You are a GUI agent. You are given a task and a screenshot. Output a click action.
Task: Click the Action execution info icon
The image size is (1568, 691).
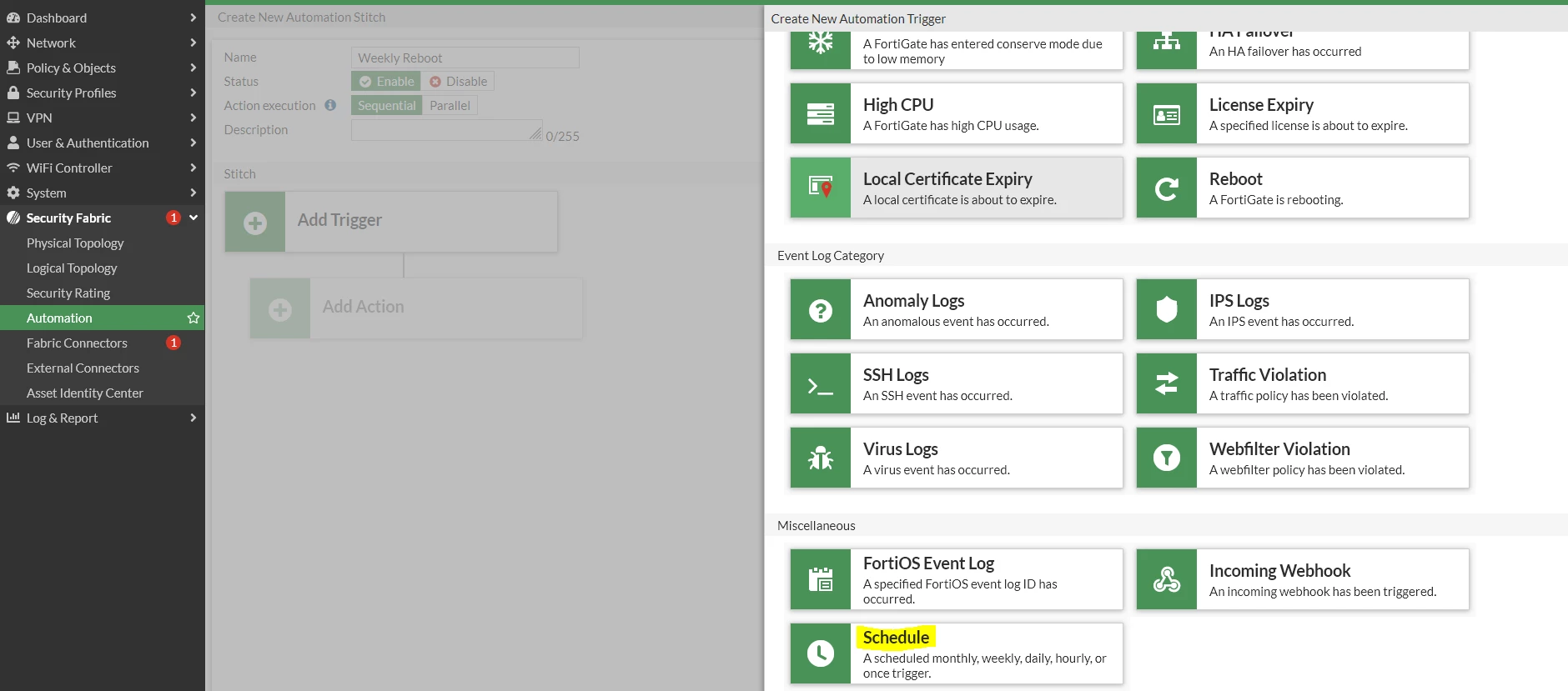pyautogui.click(x=330, y=105)
